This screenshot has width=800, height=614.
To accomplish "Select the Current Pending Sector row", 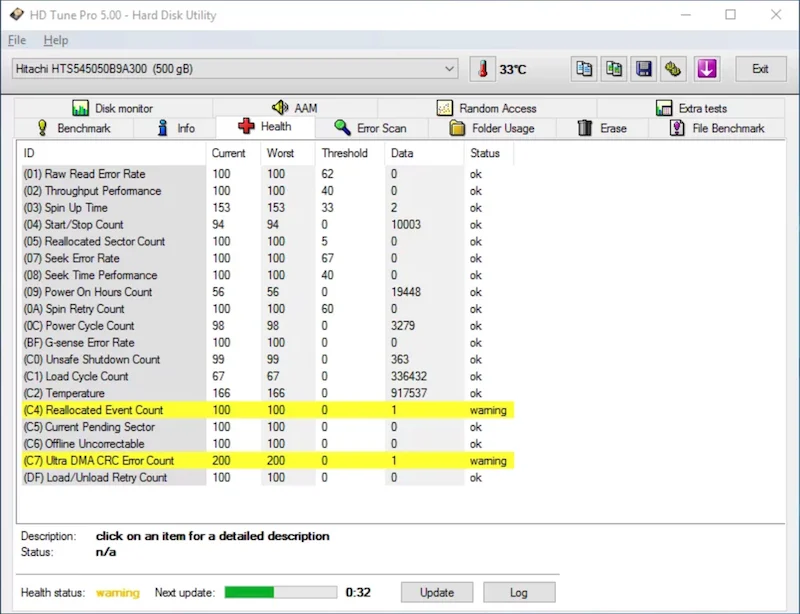I will 268,427.
